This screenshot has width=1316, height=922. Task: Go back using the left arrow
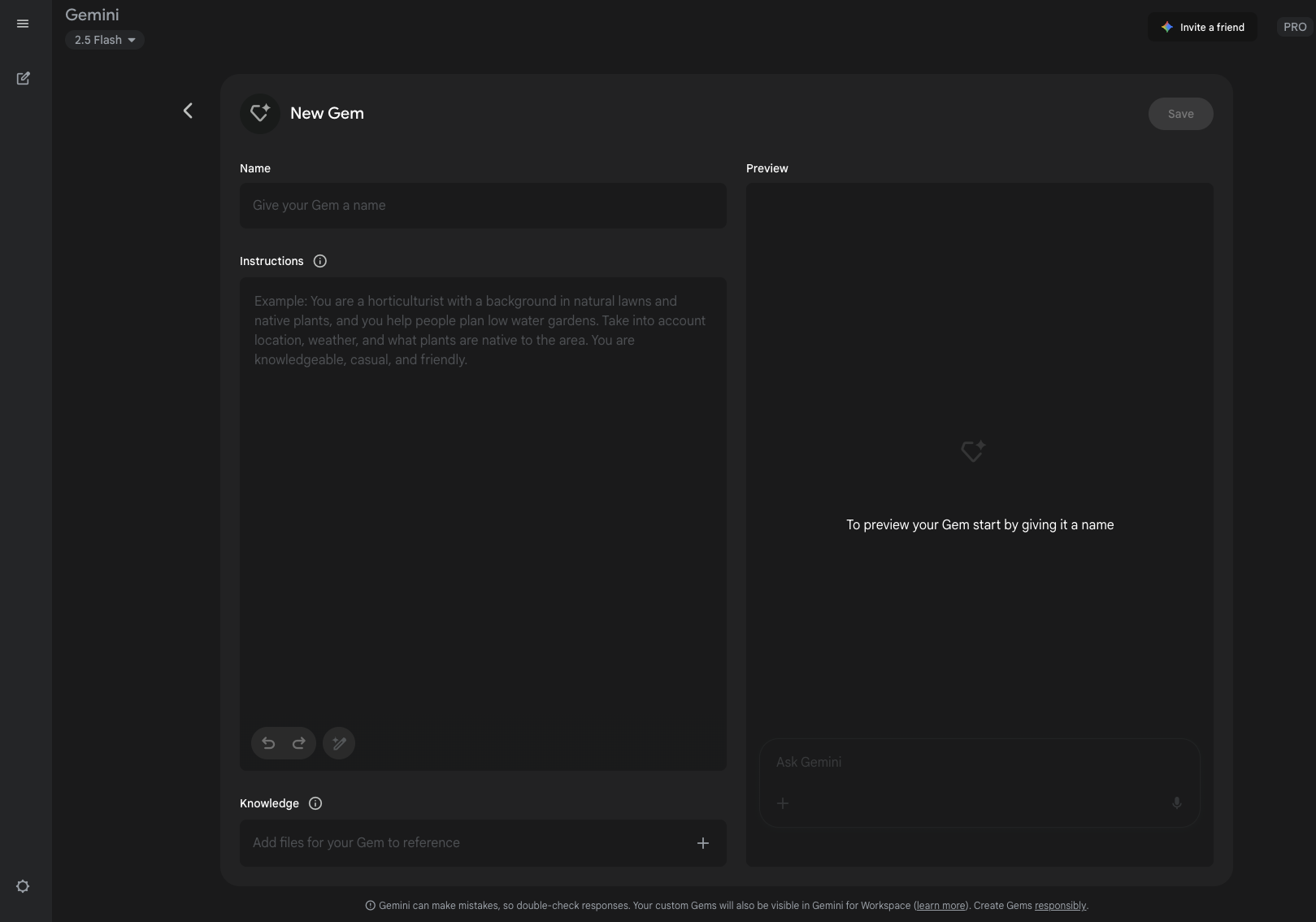click(188, 111)
